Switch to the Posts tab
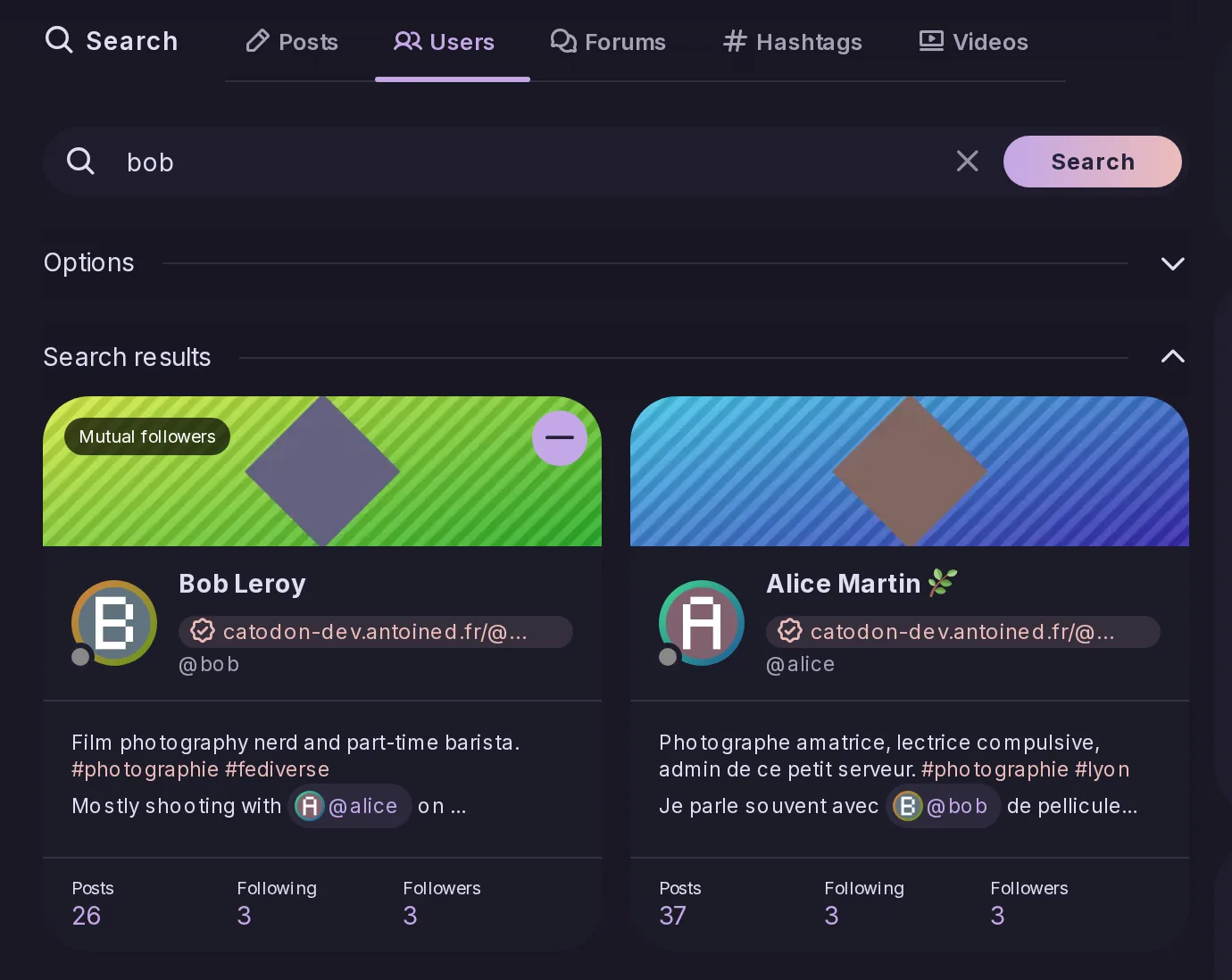The image size is (1232, 980). pyautogui.click(x=292, y=41)
